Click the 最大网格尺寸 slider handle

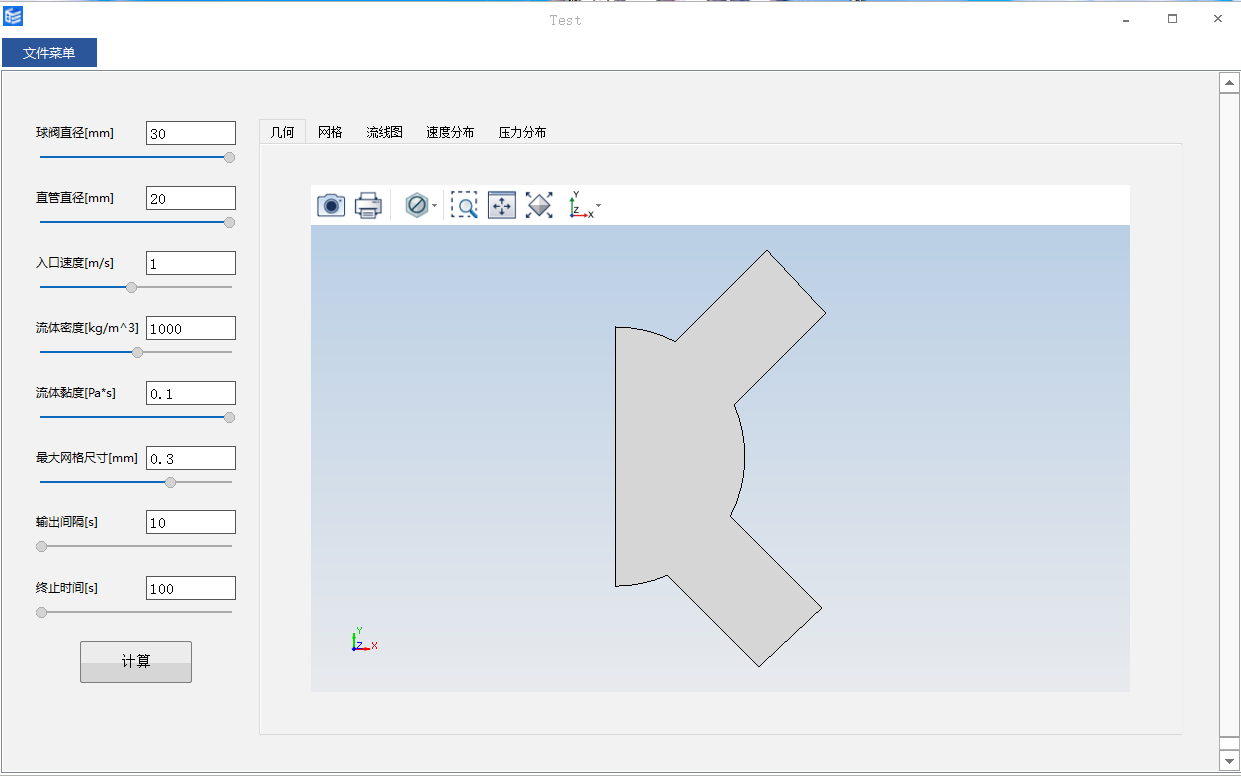click(x=170, y=482)
